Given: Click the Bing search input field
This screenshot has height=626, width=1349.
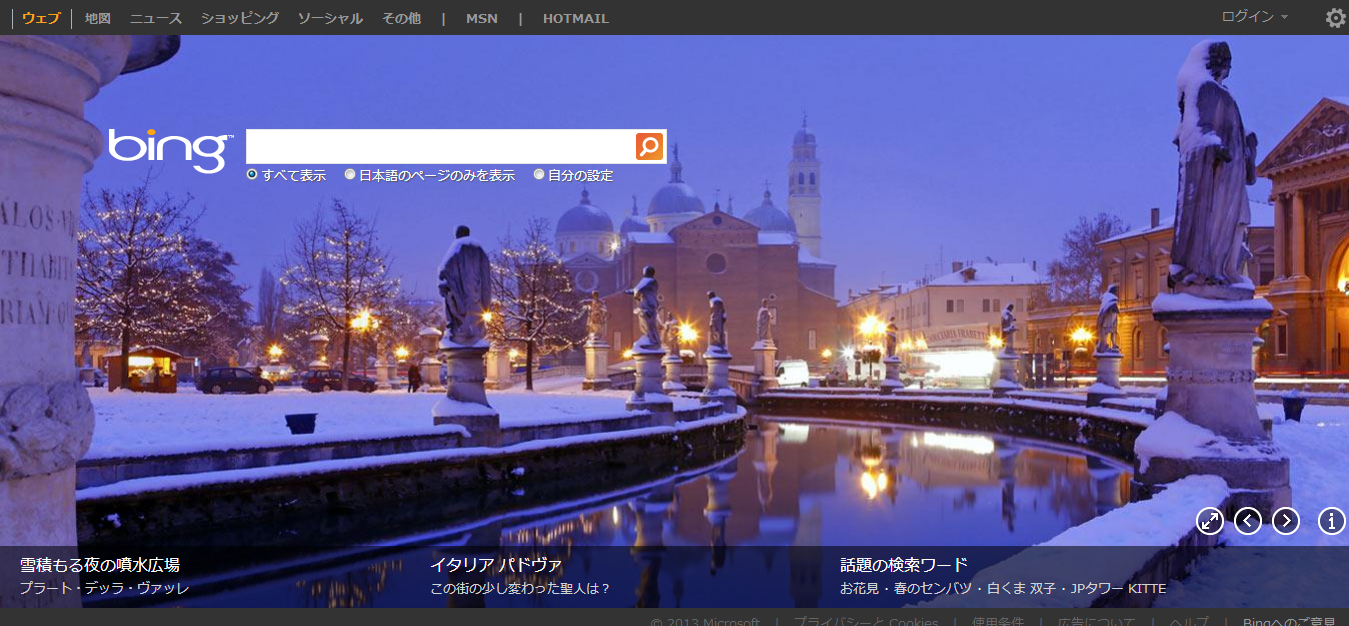Looking at the screenshot, I should tap(440, 147).
